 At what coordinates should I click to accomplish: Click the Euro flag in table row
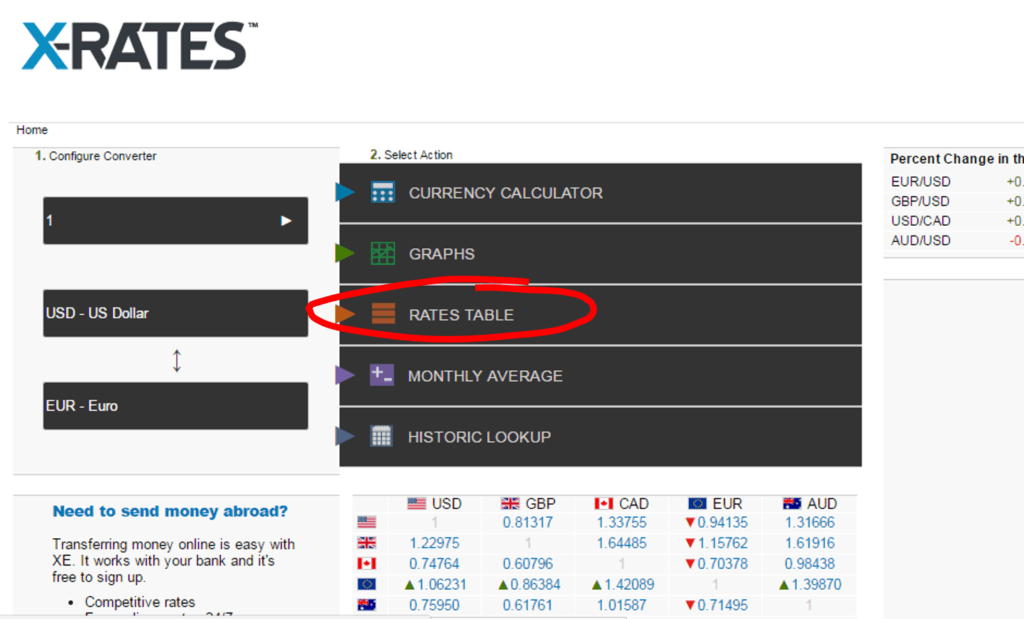click(x=366, y=584)
